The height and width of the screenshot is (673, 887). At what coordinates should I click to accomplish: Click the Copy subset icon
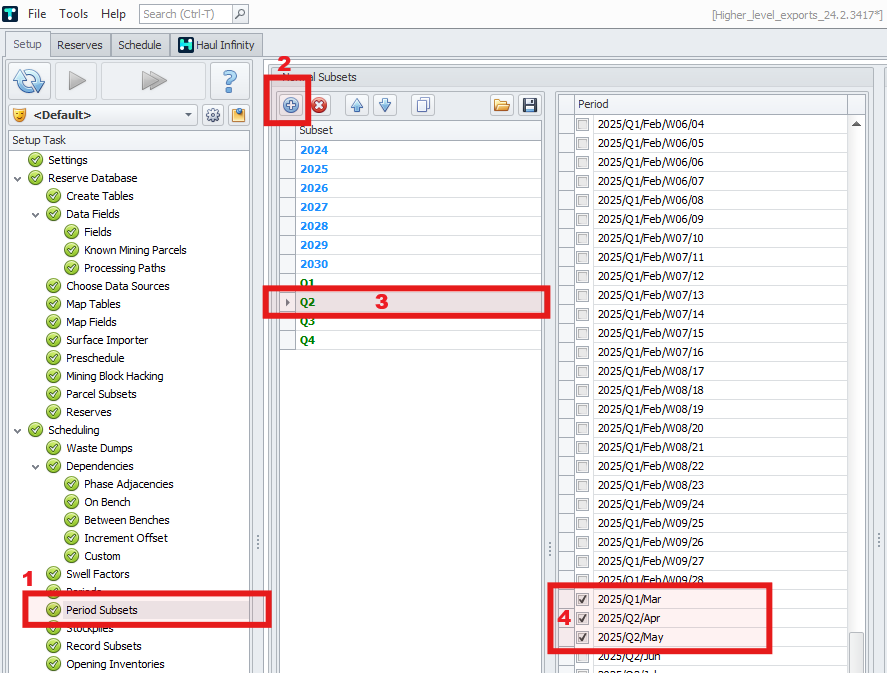(422, 105)
